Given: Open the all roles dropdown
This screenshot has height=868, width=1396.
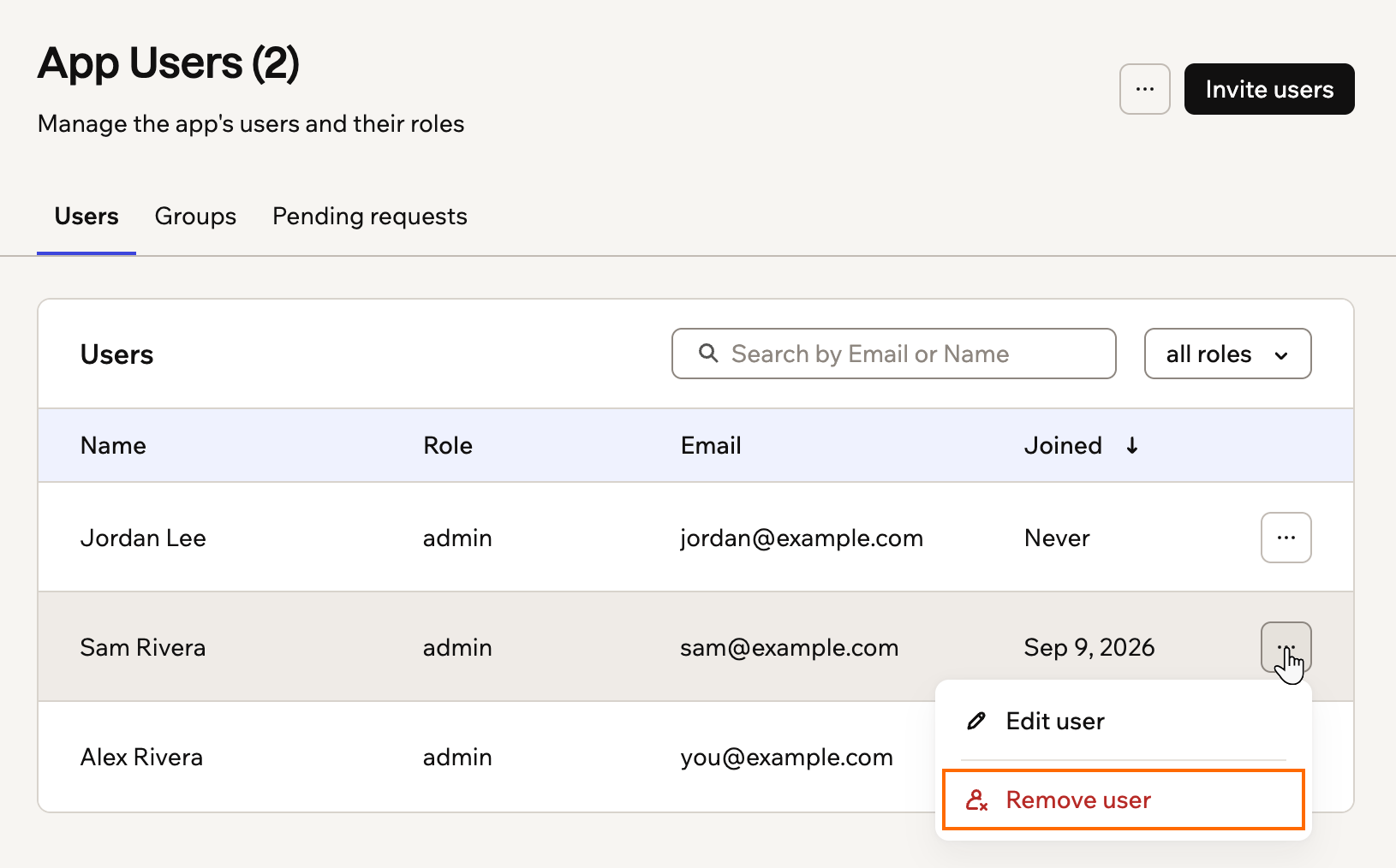Looking at the screenshot, I should coord(1227,354).
